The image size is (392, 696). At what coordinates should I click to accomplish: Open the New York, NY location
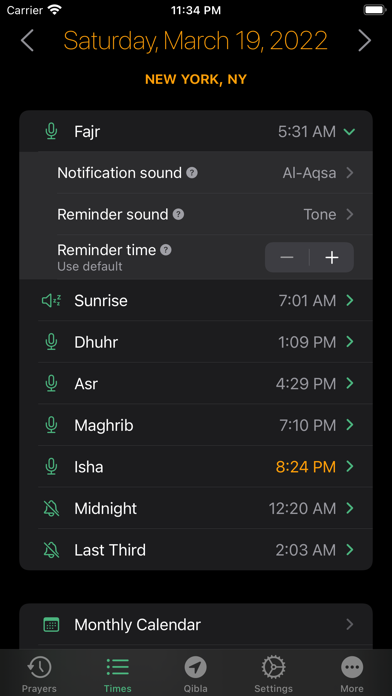point(196,79)
